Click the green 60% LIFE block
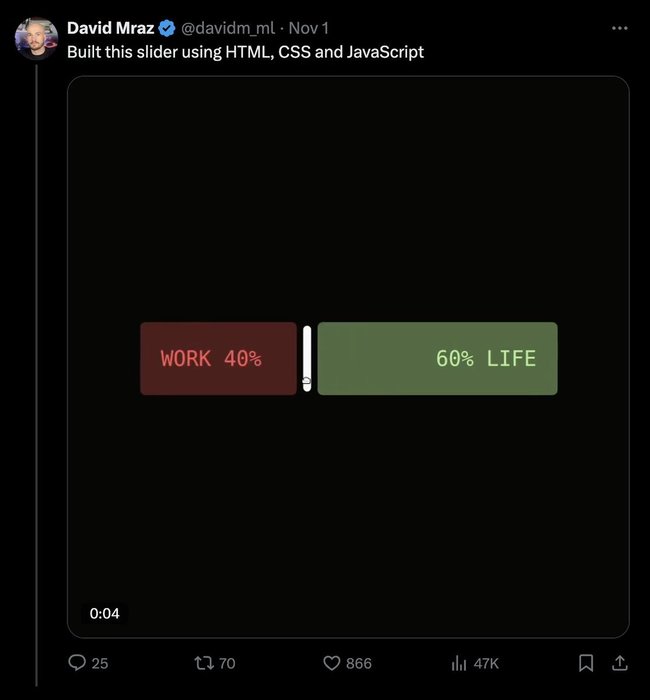This screenshot has height=700, width=650. (438, 358)
